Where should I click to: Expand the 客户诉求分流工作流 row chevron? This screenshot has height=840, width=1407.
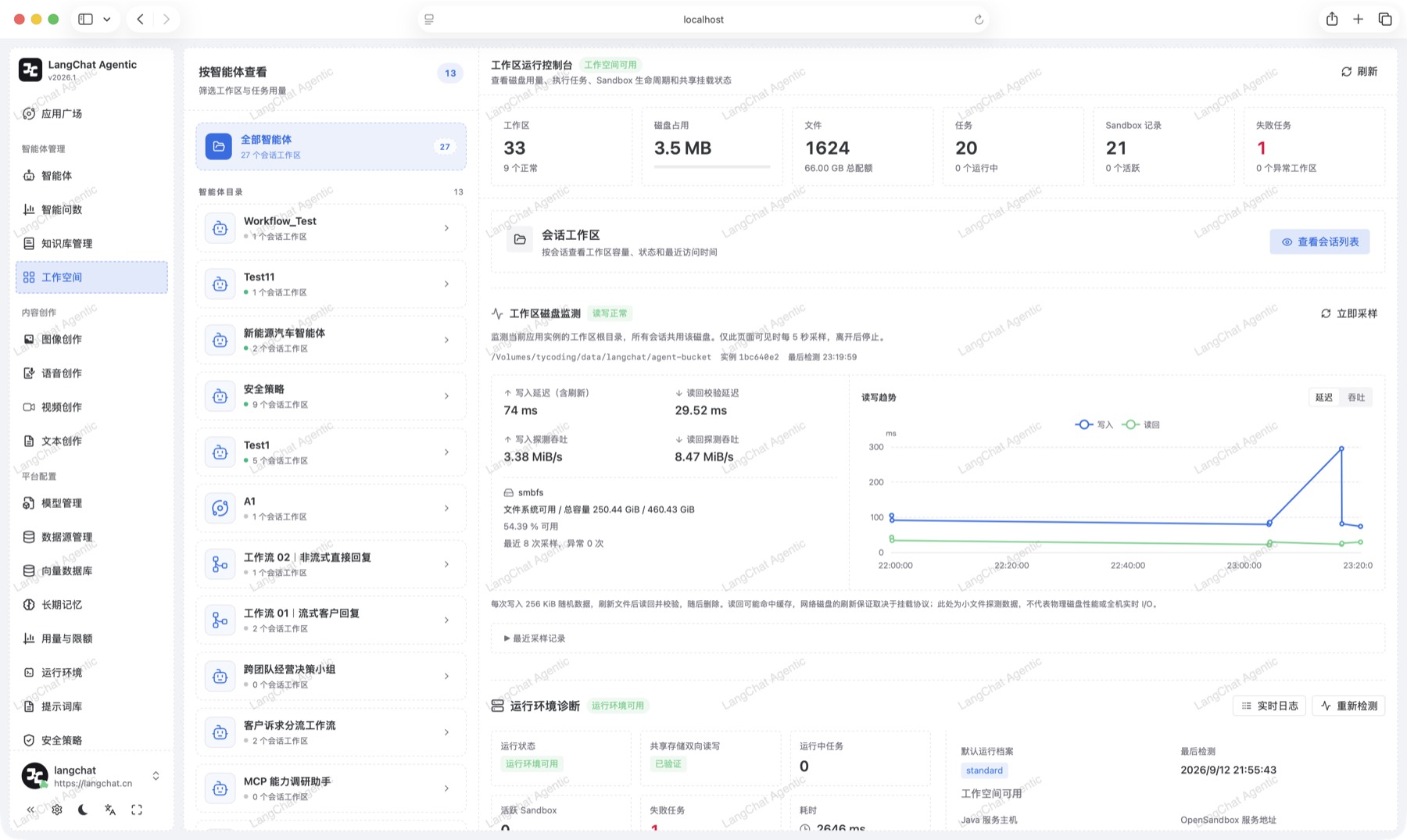pyautogui.click(x=446, y=732)
